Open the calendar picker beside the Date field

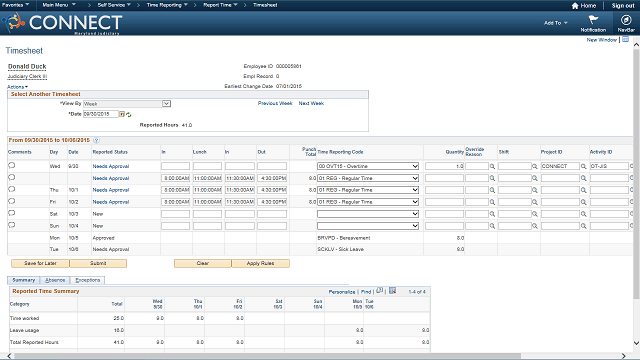pos(122,114)
